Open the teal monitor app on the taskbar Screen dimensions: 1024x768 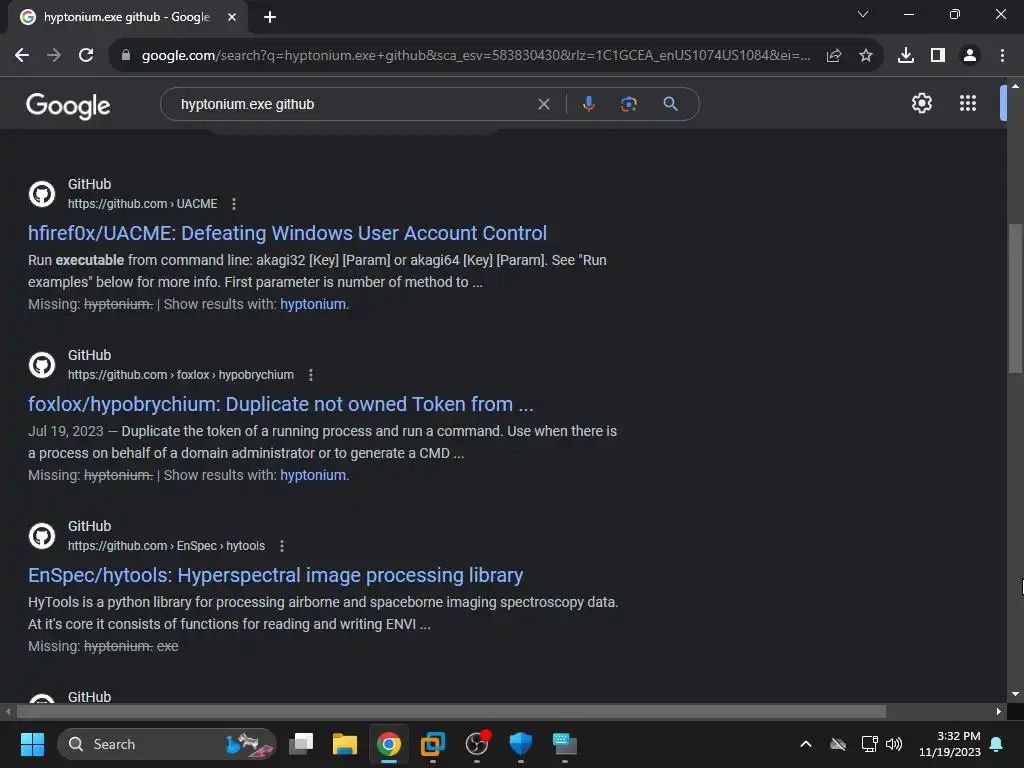tap(564, 744)
